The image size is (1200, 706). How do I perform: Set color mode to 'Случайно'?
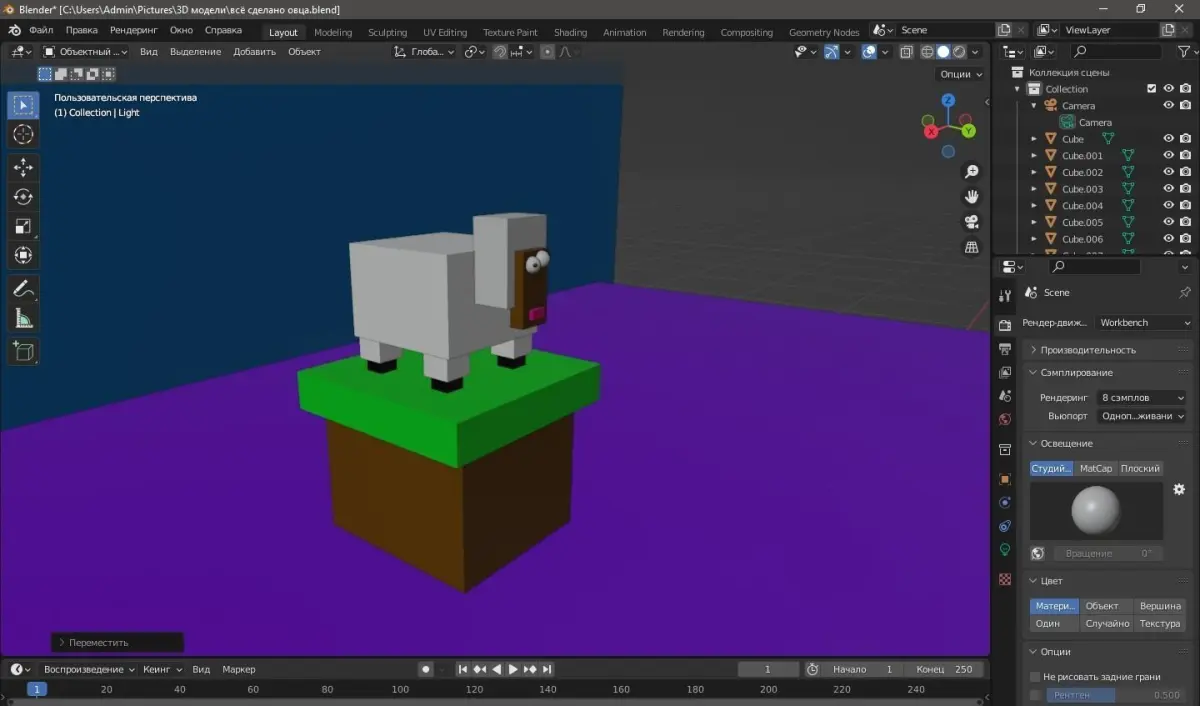[x=1108, y=623]
